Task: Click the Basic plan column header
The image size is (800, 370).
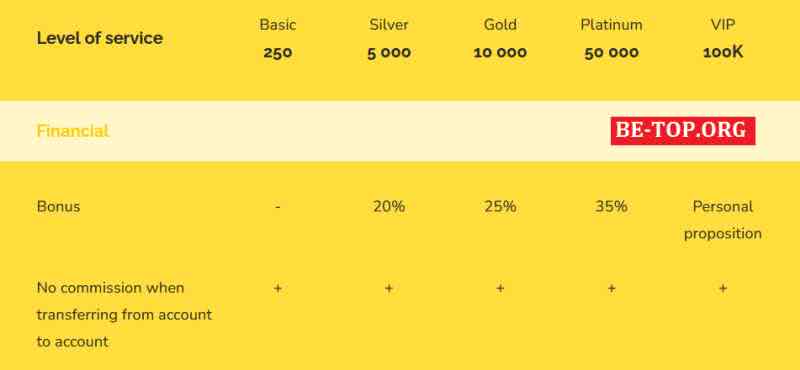Action: point(278,38)
